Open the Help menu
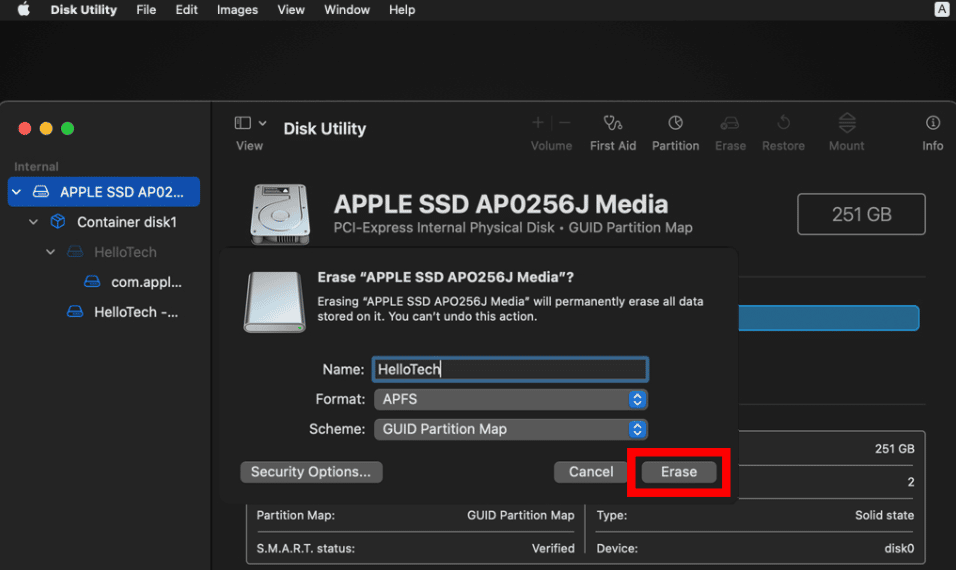This screenshot has height=570, width=956. (x=402, y=10)
